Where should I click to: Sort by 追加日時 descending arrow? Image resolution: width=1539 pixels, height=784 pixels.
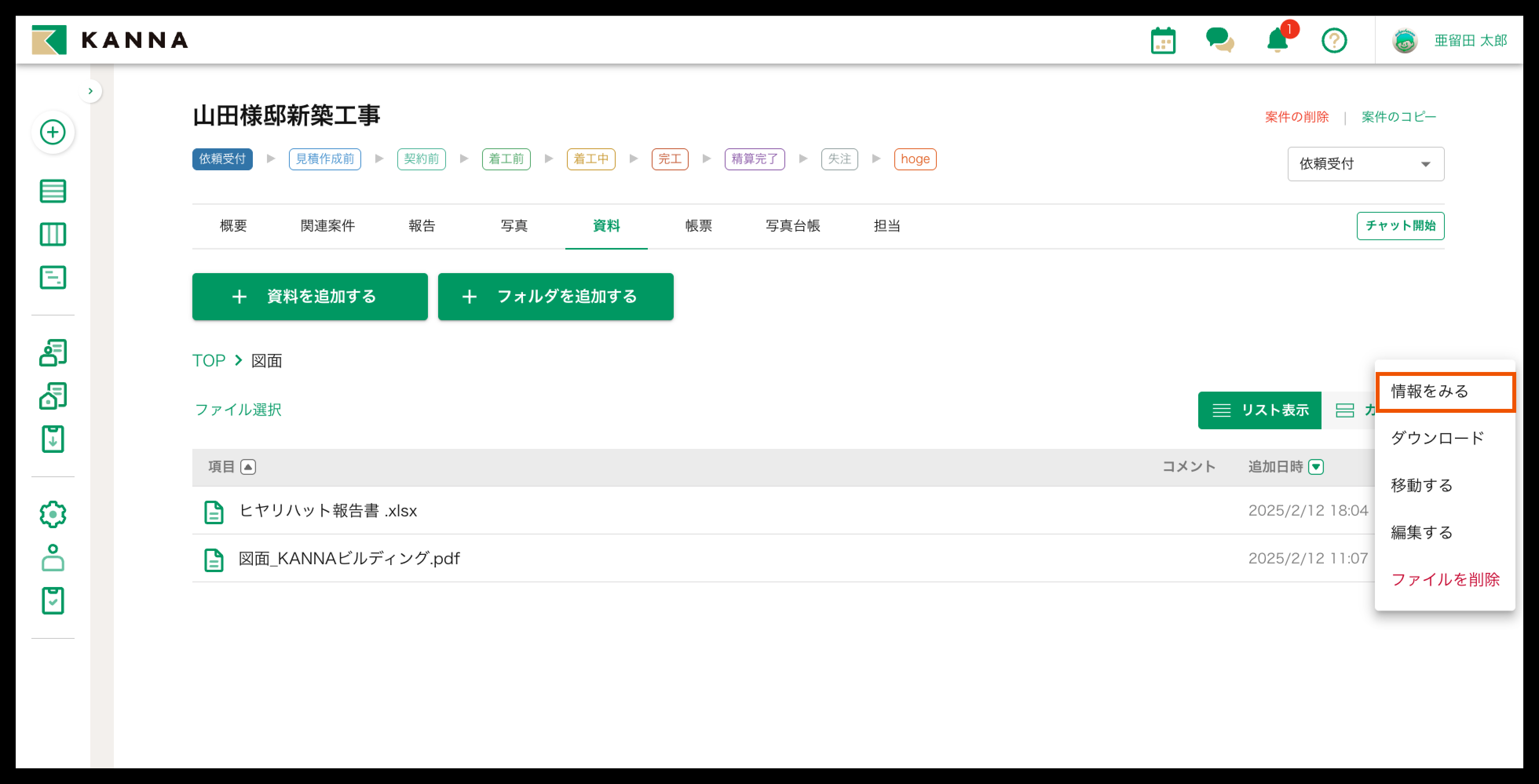(x=1316, y=467)
